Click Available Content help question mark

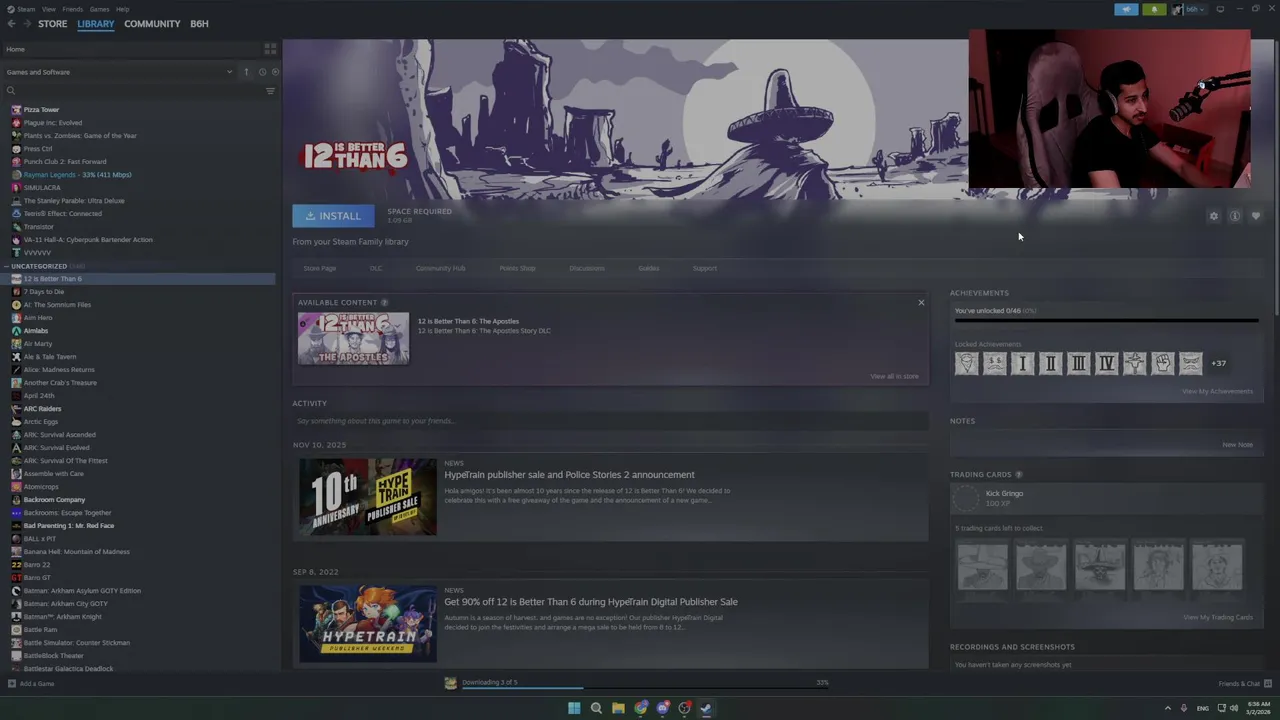[x=384, y=302]
